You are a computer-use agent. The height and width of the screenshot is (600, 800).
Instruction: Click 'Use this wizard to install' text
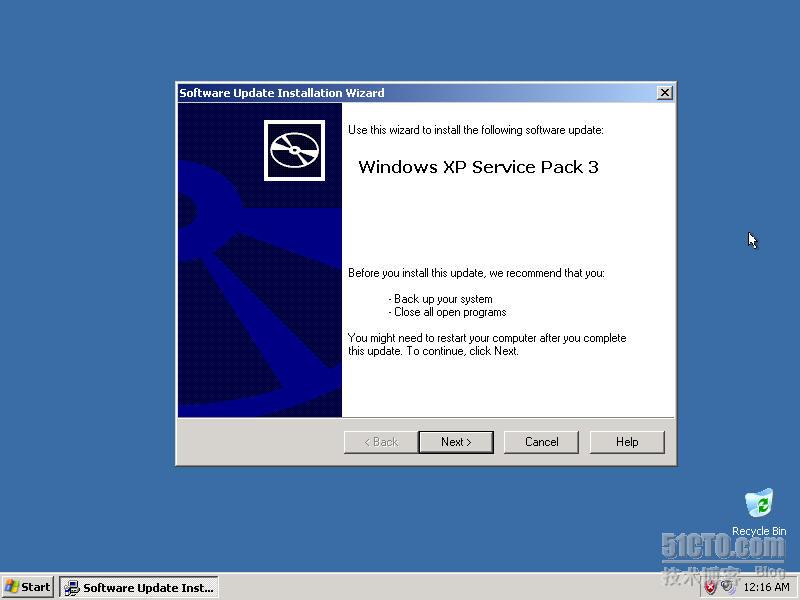point(476,130)
